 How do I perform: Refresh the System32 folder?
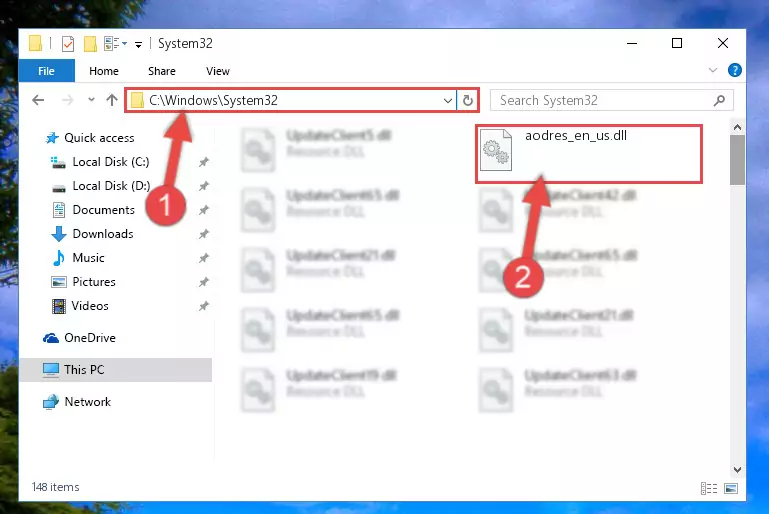point(468,101)
